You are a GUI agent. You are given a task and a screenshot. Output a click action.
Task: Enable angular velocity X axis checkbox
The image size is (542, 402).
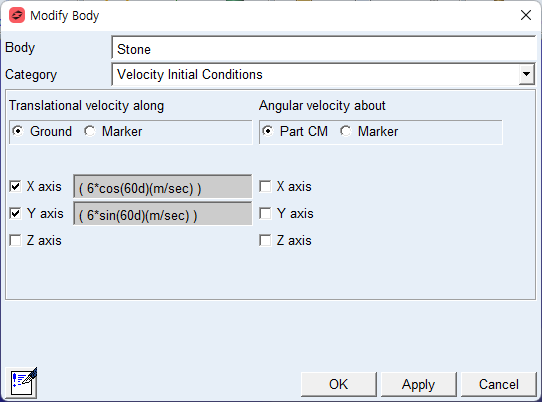(265, 186)
